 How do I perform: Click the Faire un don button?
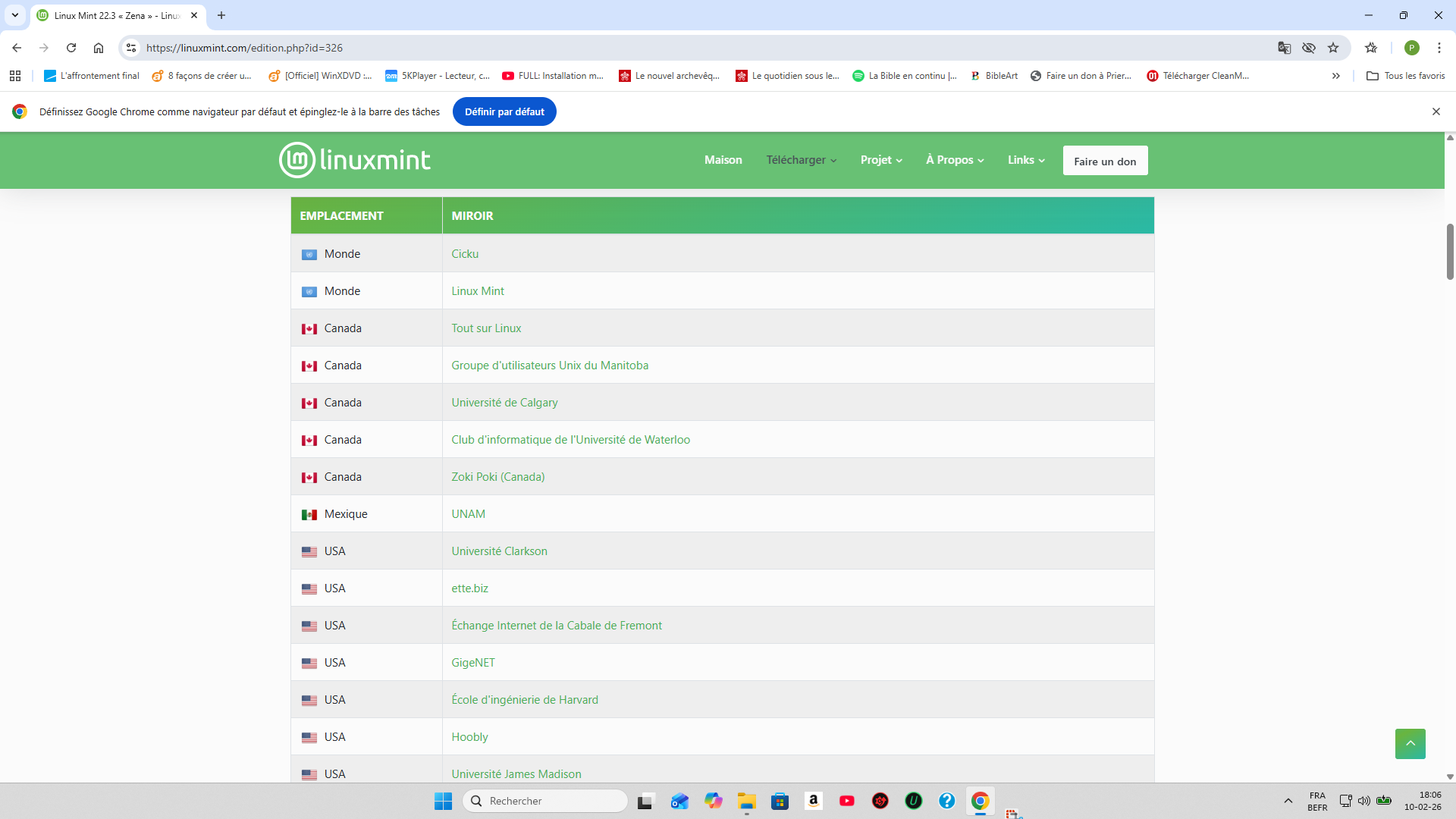click(1105, 161)
